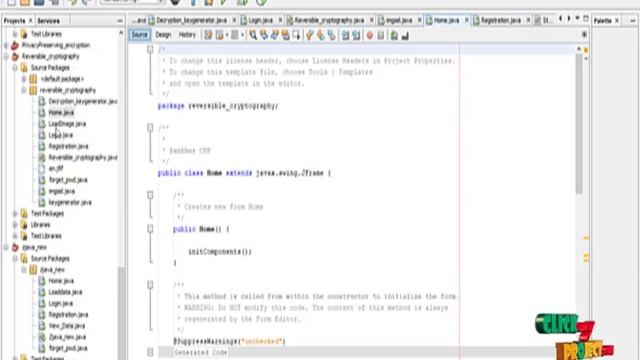
Task: Click the Previous Bookmark toolbar icon
Action: tap(310, 36)
